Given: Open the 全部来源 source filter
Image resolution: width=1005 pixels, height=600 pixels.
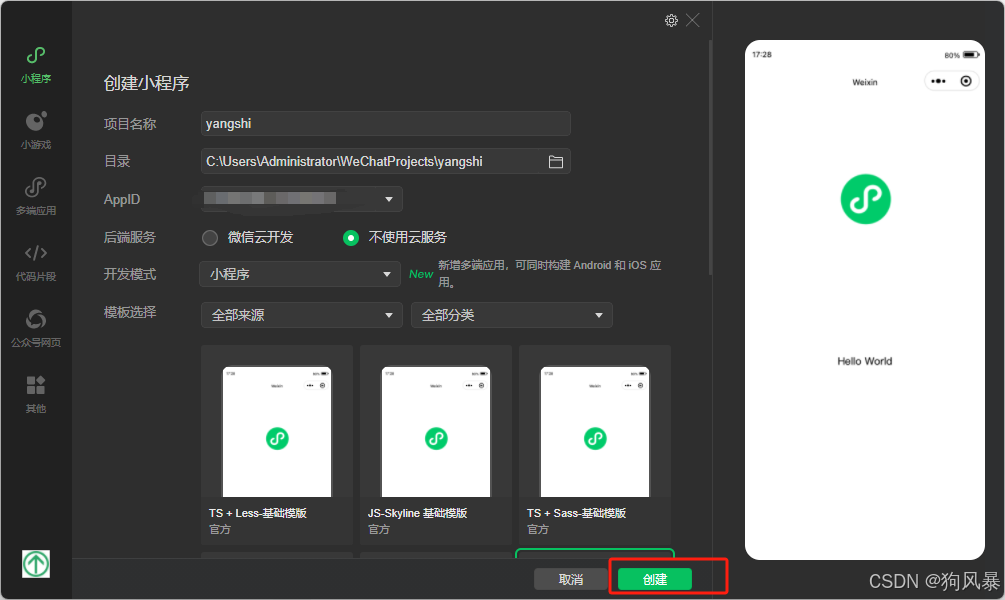Looking at the screenshot, I should coord(301,314).
